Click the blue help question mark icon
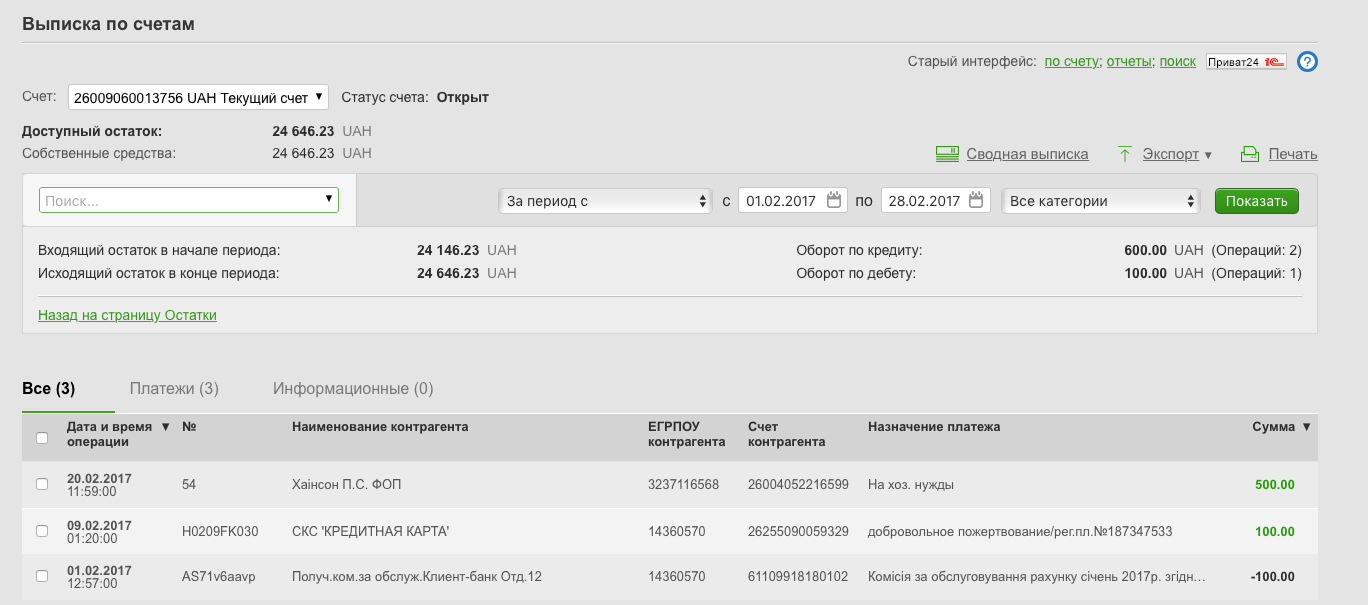 click(x=1307, y=62)
